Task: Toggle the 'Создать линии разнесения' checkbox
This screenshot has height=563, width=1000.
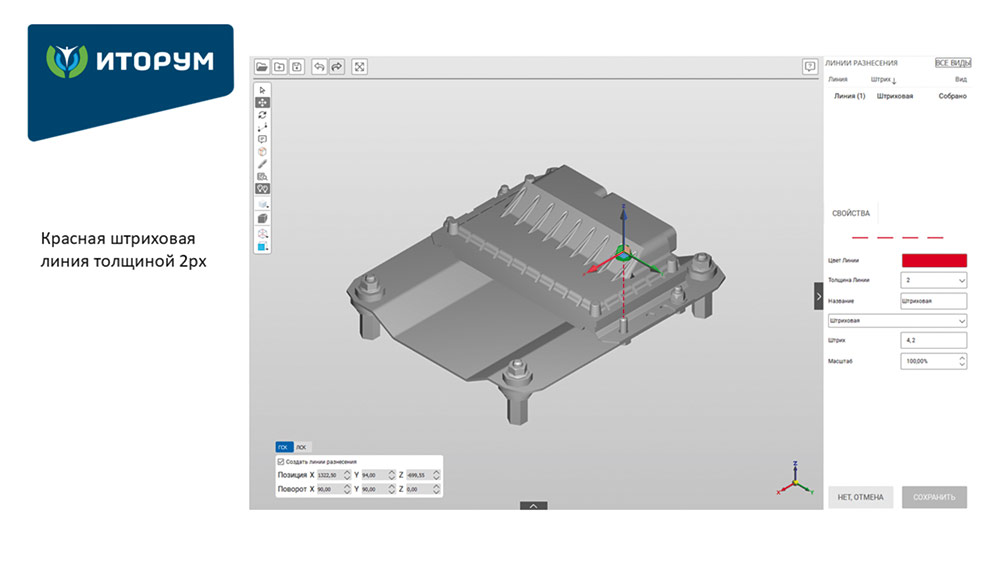Action: [280, 461]
